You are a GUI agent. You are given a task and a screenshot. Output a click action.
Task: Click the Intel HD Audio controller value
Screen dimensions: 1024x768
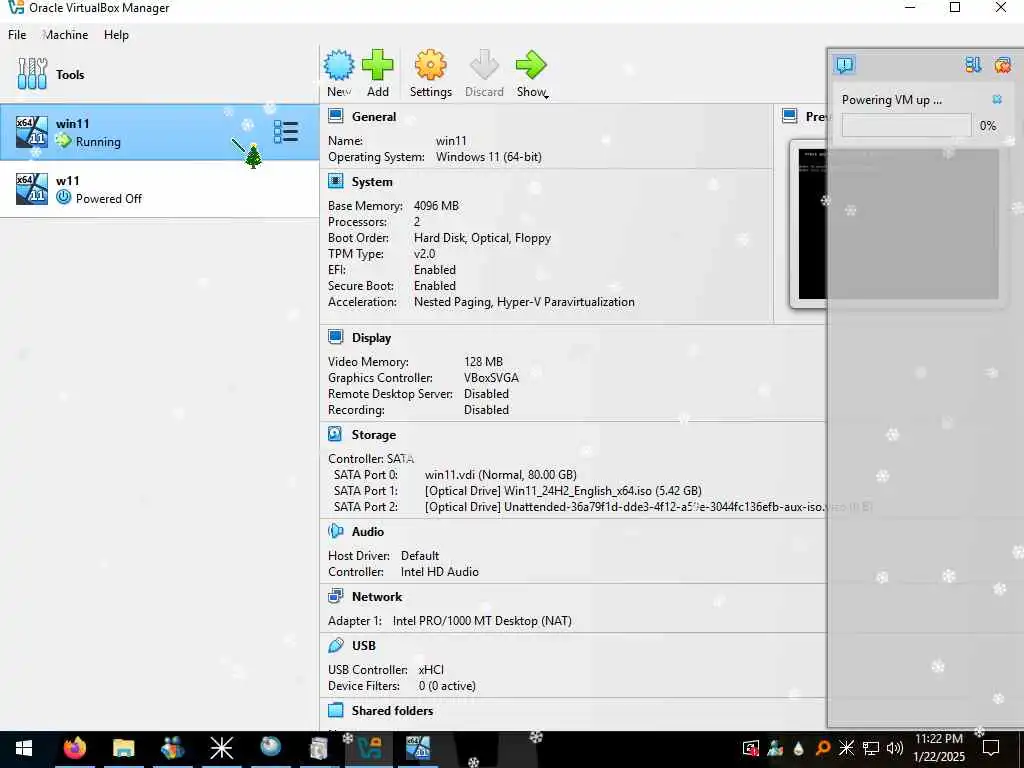pos(440,571)
